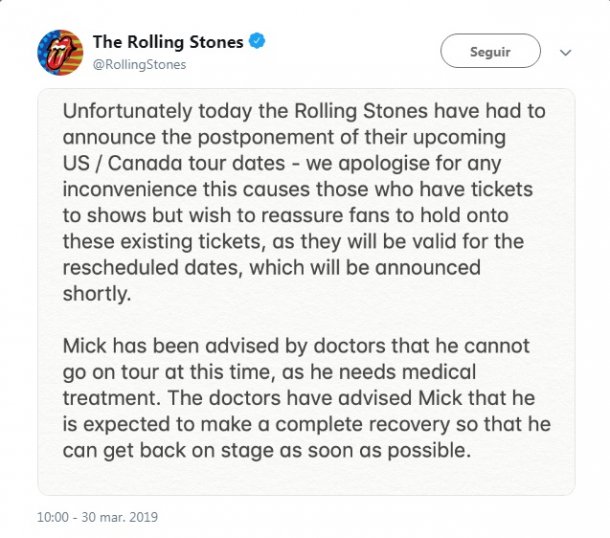This screenshot has height=538, width=610.
Task: Click the line starting "Unfortunately today"
Action: click(x=304, y=110)
